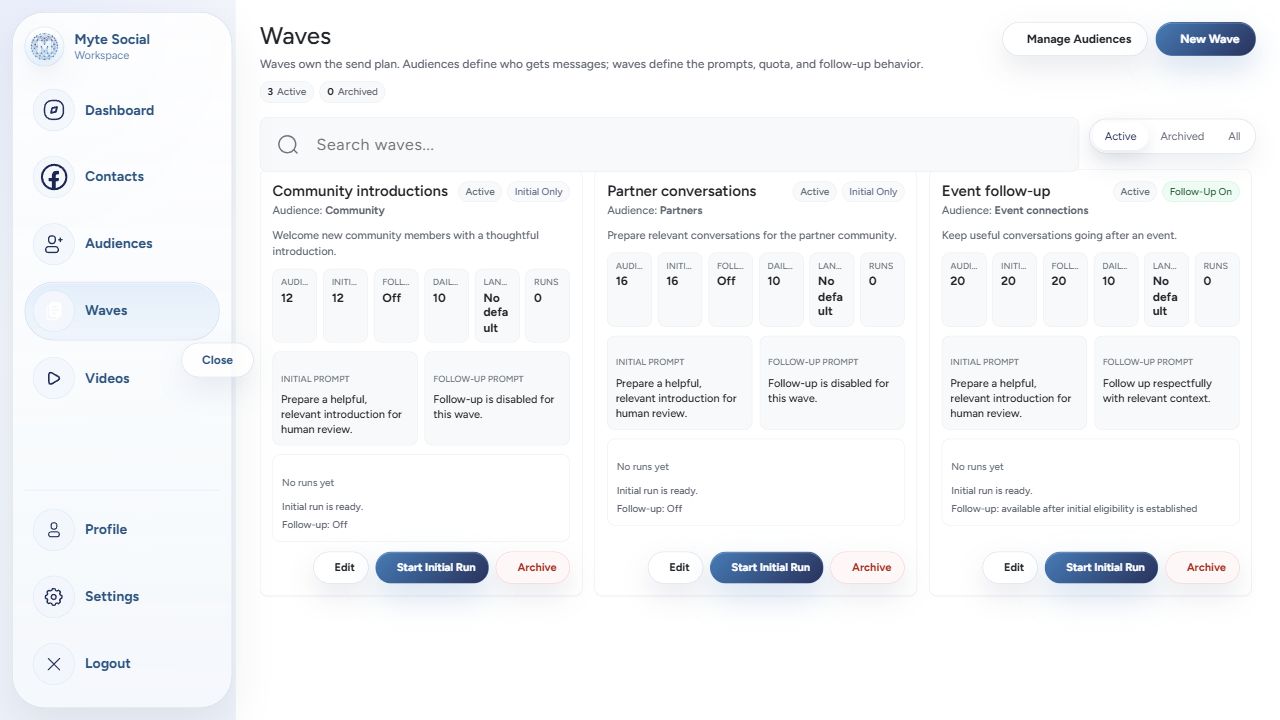
Task: Click the Settings gear icon
Action: [x=54, y=596]
